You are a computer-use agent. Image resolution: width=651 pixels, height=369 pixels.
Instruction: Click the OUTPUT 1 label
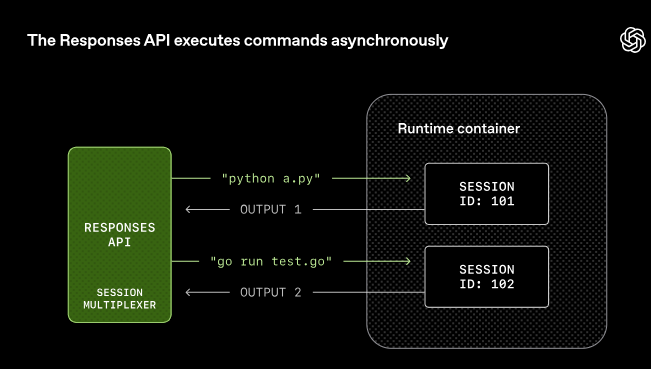tap(271, 209)
